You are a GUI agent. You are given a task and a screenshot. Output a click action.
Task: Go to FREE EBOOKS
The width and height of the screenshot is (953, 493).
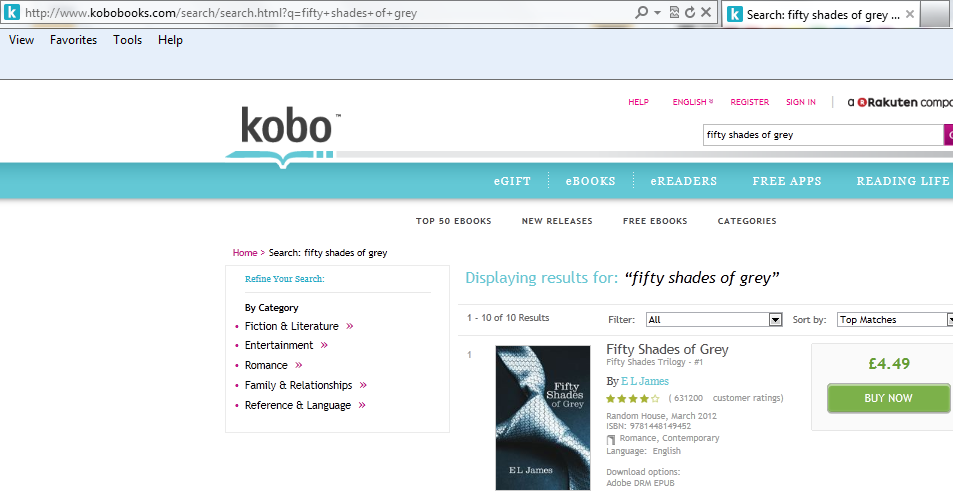pos(655,221)
